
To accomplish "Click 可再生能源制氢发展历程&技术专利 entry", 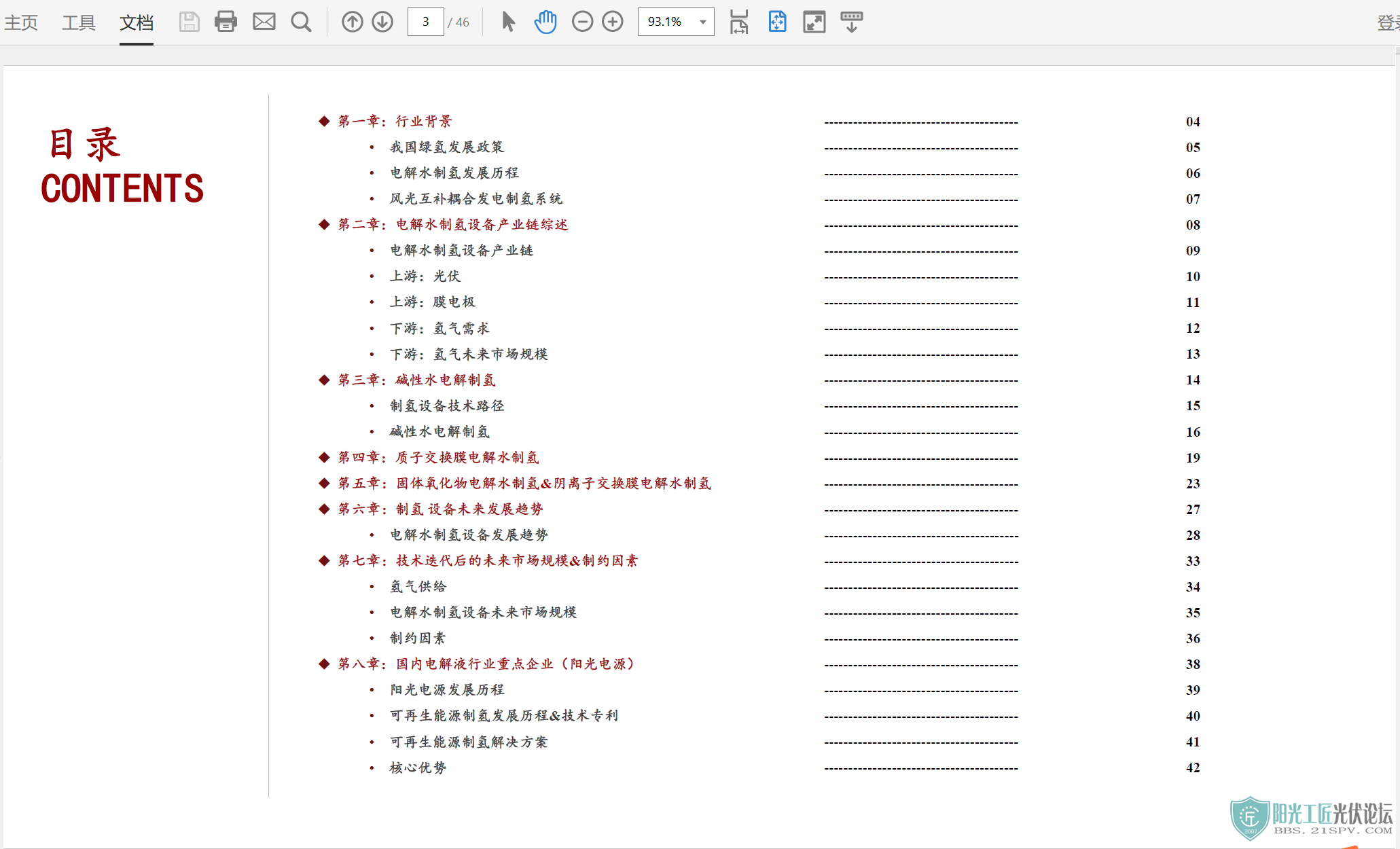I will pyautogui.click(x=504, y=716).
